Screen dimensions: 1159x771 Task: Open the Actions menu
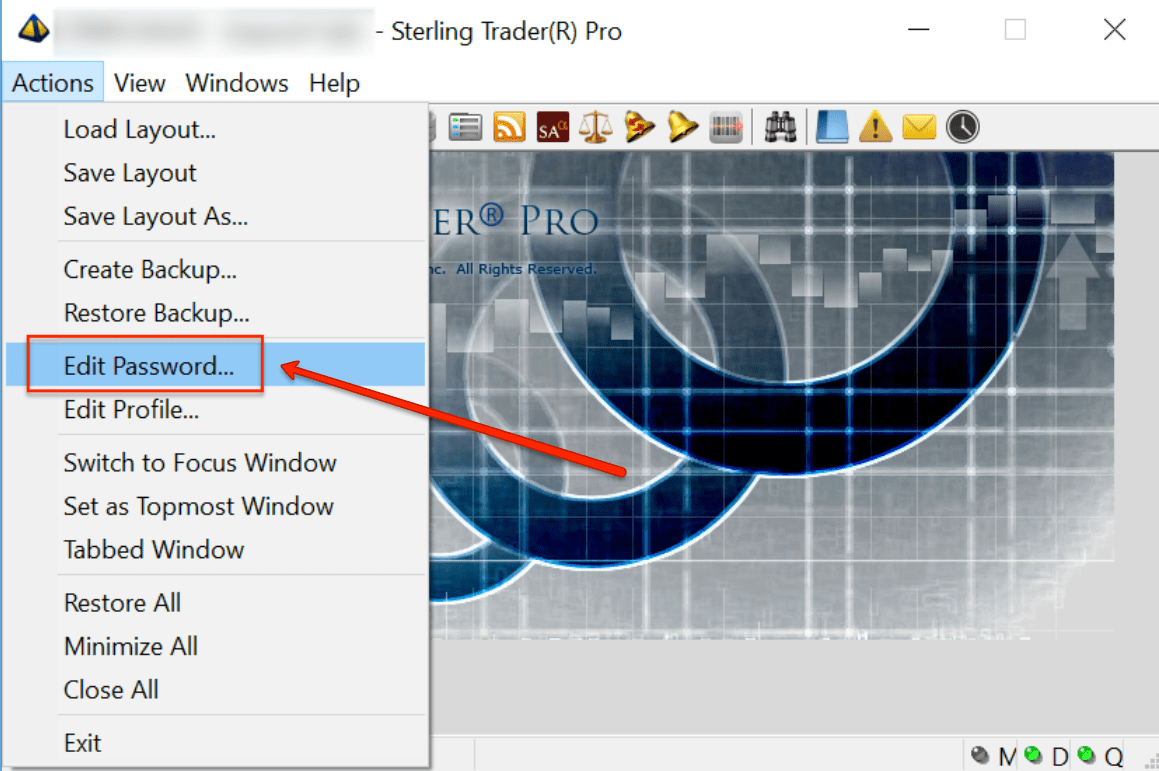click(x=53, y=83)
